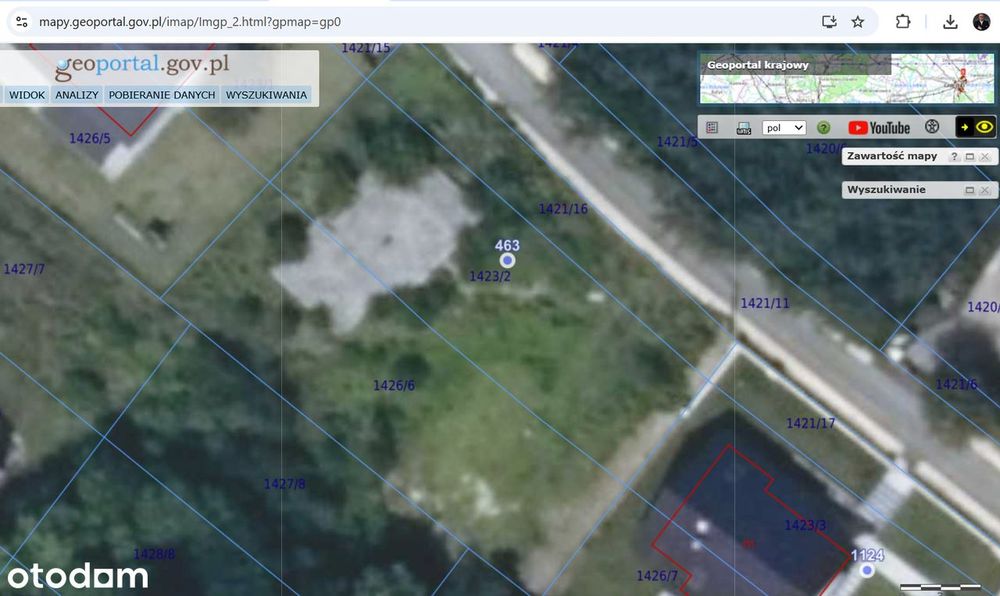Open the YouTube link button
Image resolution: width=1000 pixels, height=596 pixels.
point(879,127)
